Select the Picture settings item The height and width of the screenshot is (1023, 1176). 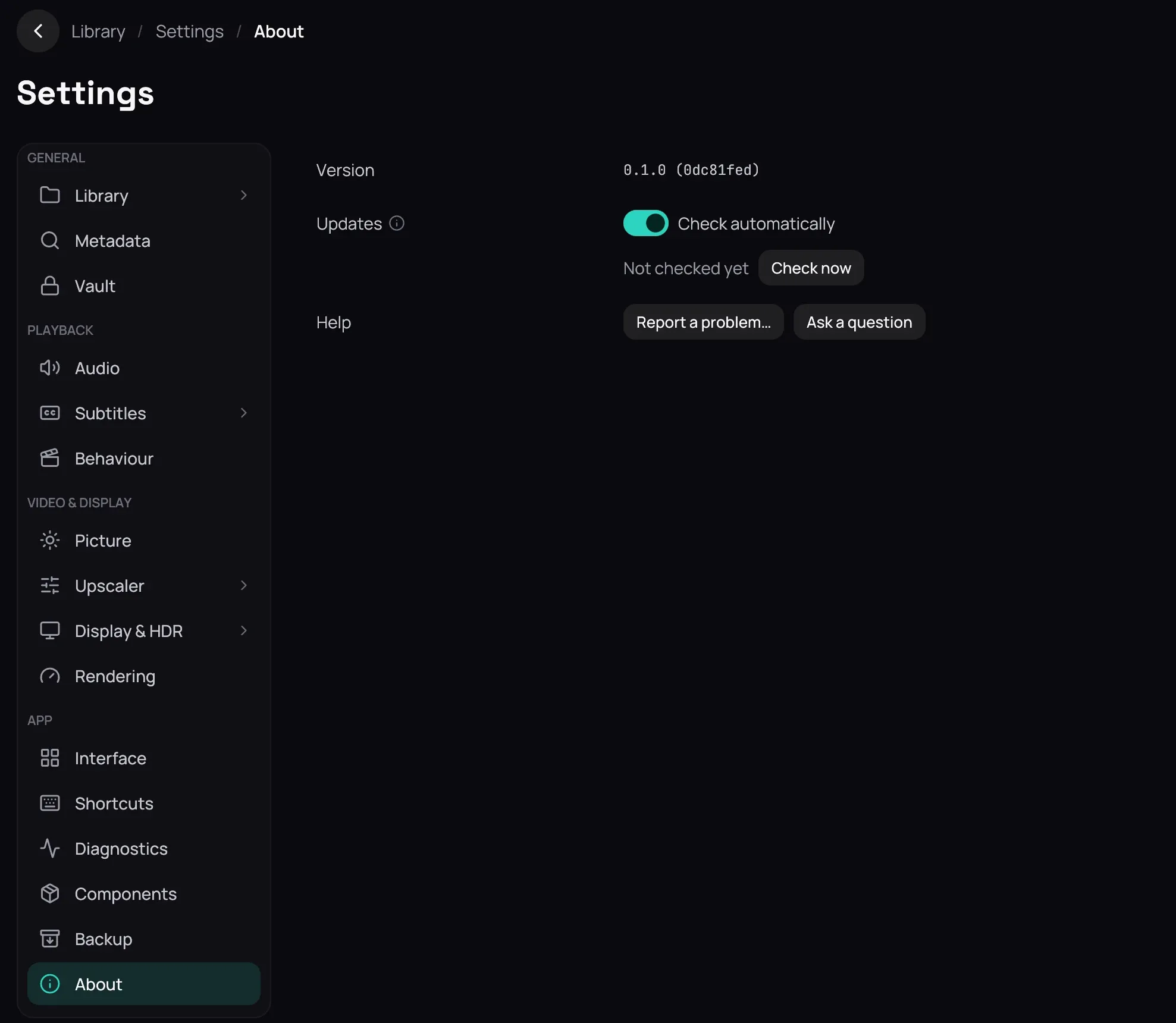pos(144,540)
